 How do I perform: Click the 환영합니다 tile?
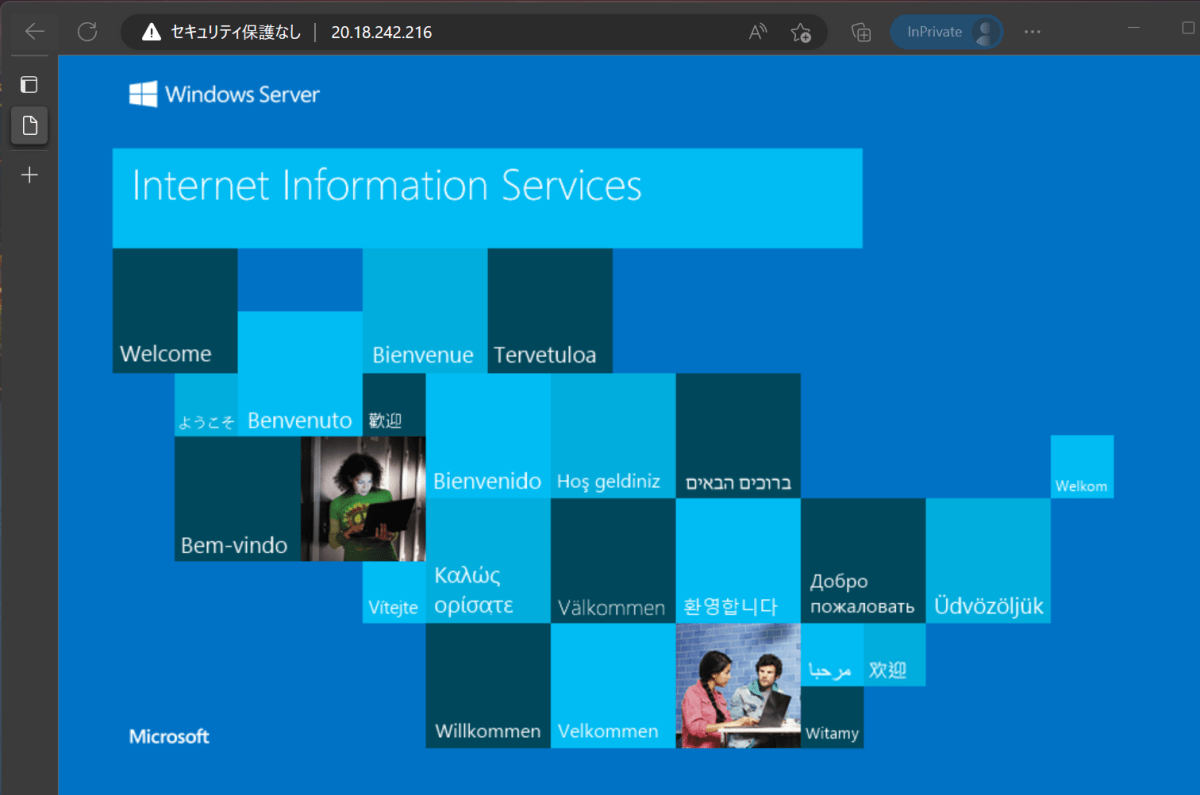pyautogui.click(x=738, y=561)
